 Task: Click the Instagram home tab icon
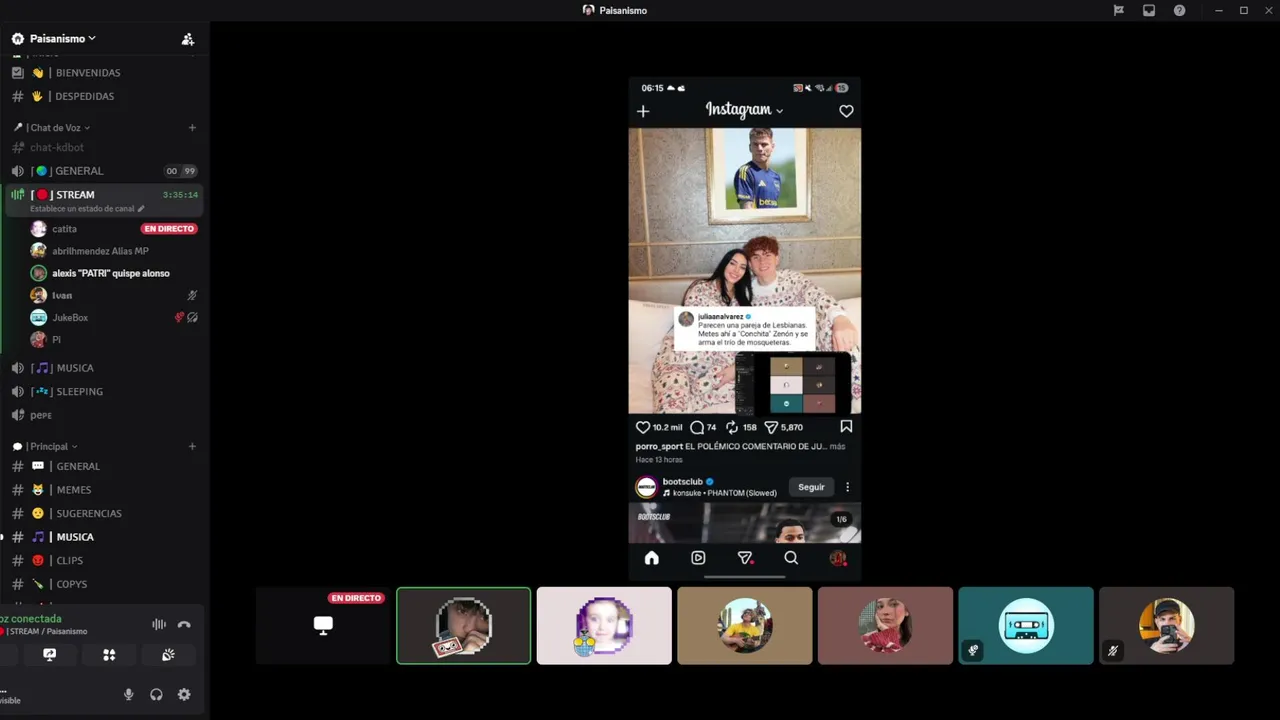coord(652,558)
